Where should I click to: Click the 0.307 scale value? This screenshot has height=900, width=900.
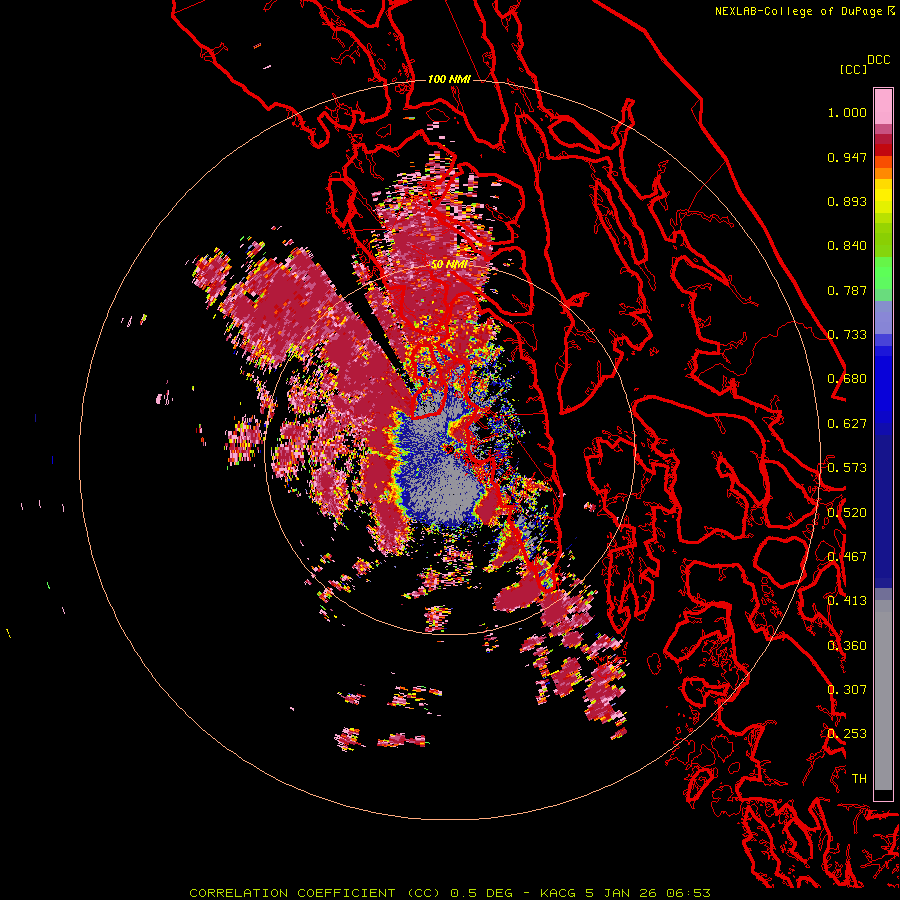847,690
